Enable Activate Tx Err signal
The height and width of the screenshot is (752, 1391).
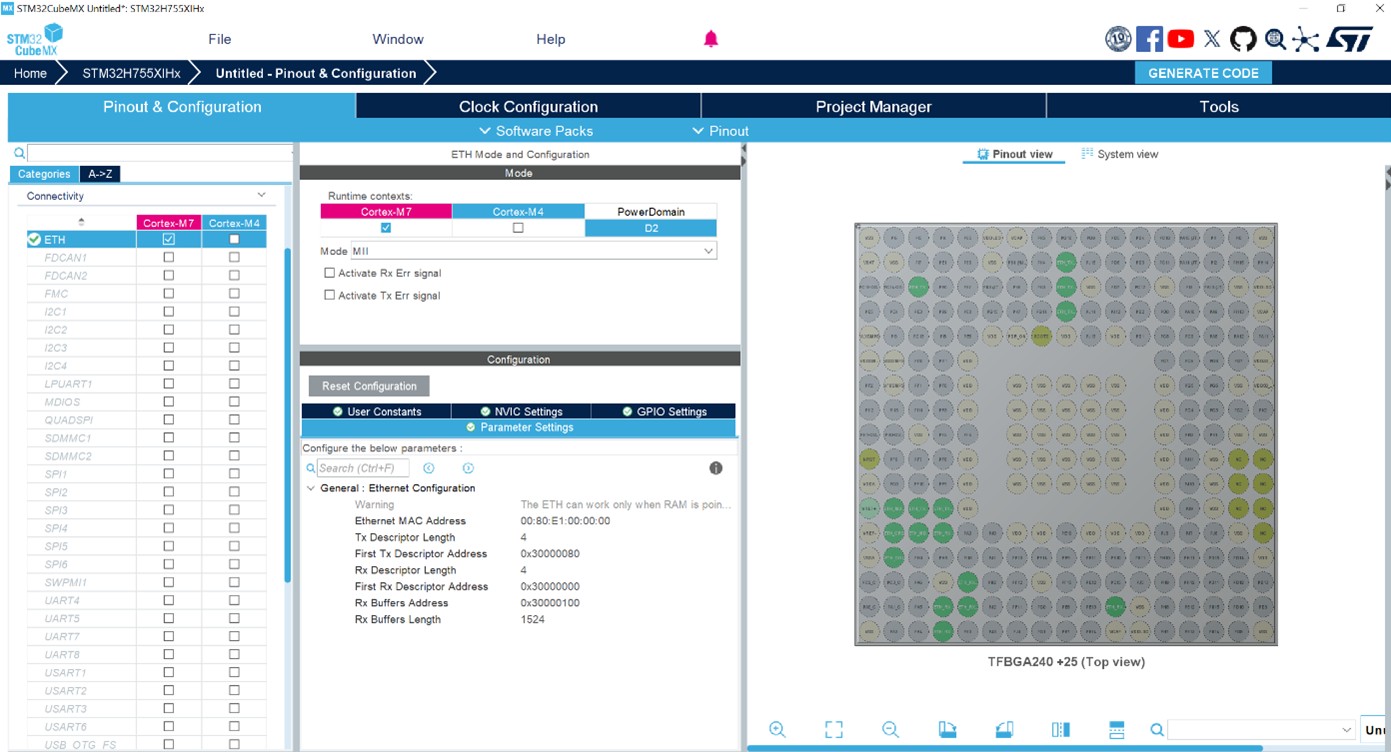tap(330, 296)
